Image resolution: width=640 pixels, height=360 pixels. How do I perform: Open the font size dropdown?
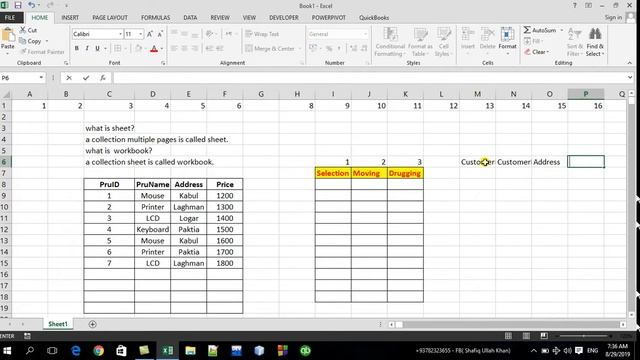[x=141, y=34]
